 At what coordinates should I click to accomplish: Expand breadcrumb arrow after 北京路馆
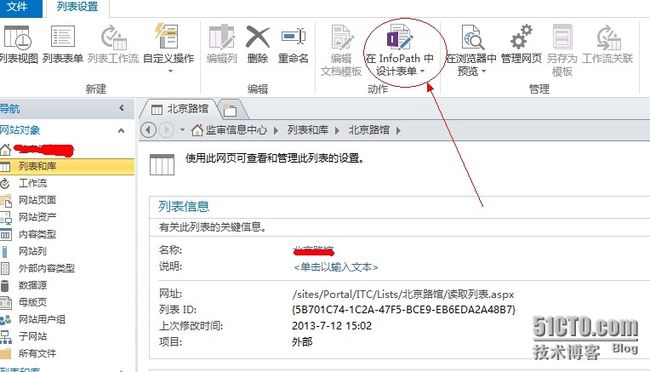[x=398, y=131]
